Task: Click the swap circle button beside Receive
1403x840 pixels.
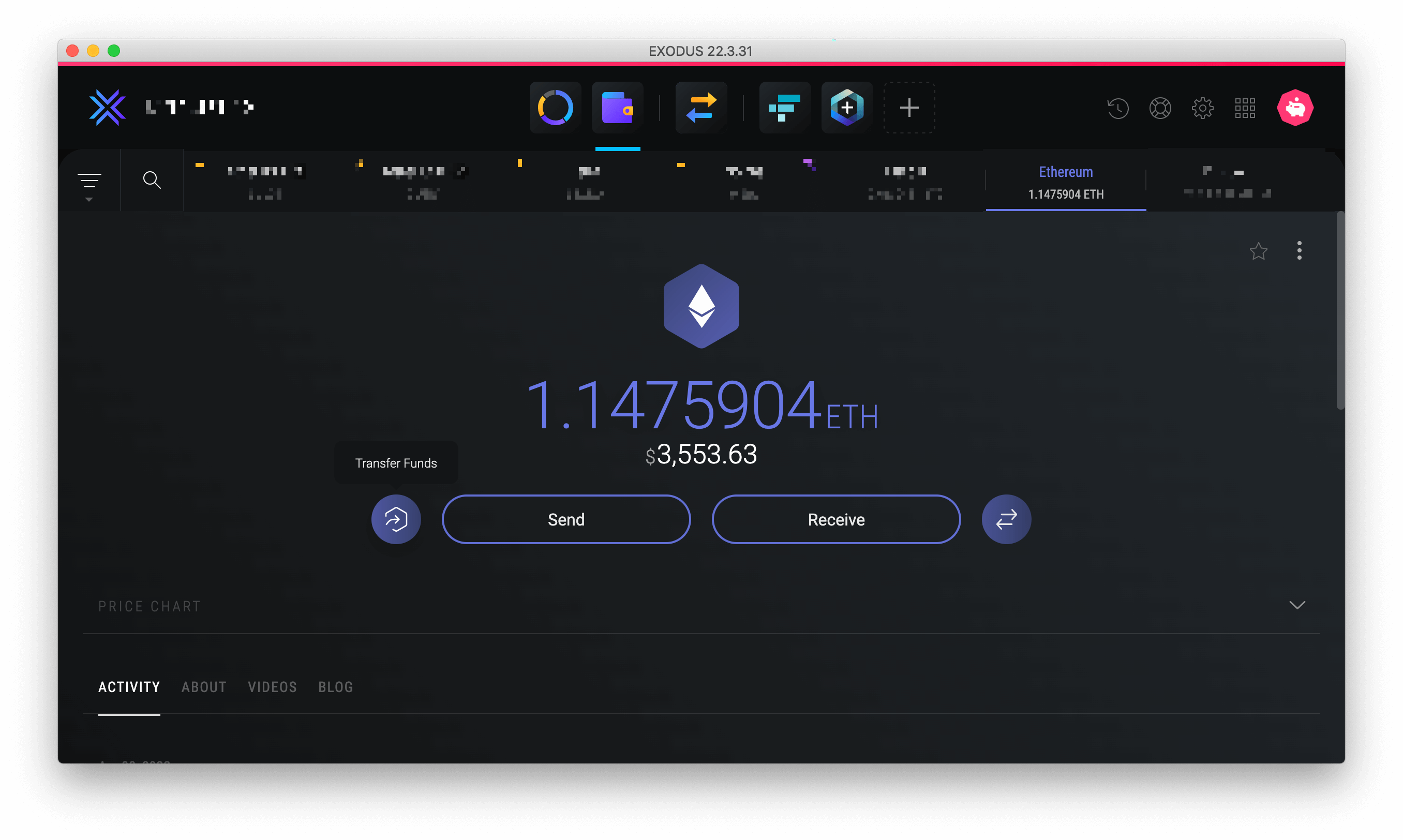Action: (1006, 519)
